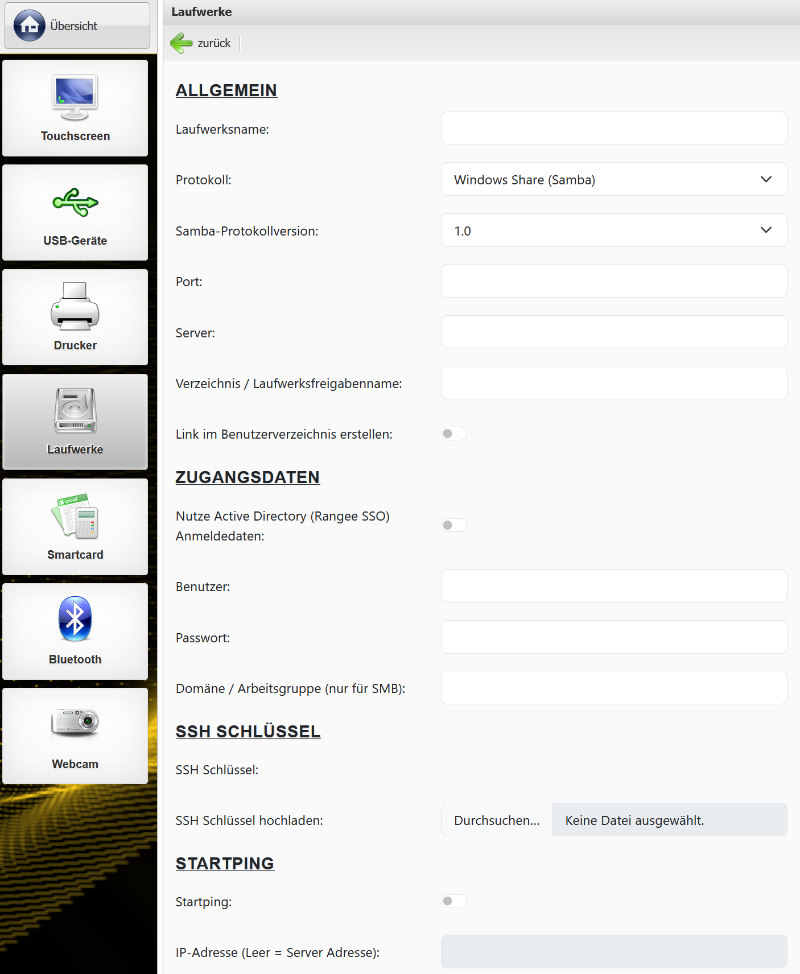Viewport: 800px width, 974px height.
Task: Select the Passwort input field
Action: click(613, 637)
